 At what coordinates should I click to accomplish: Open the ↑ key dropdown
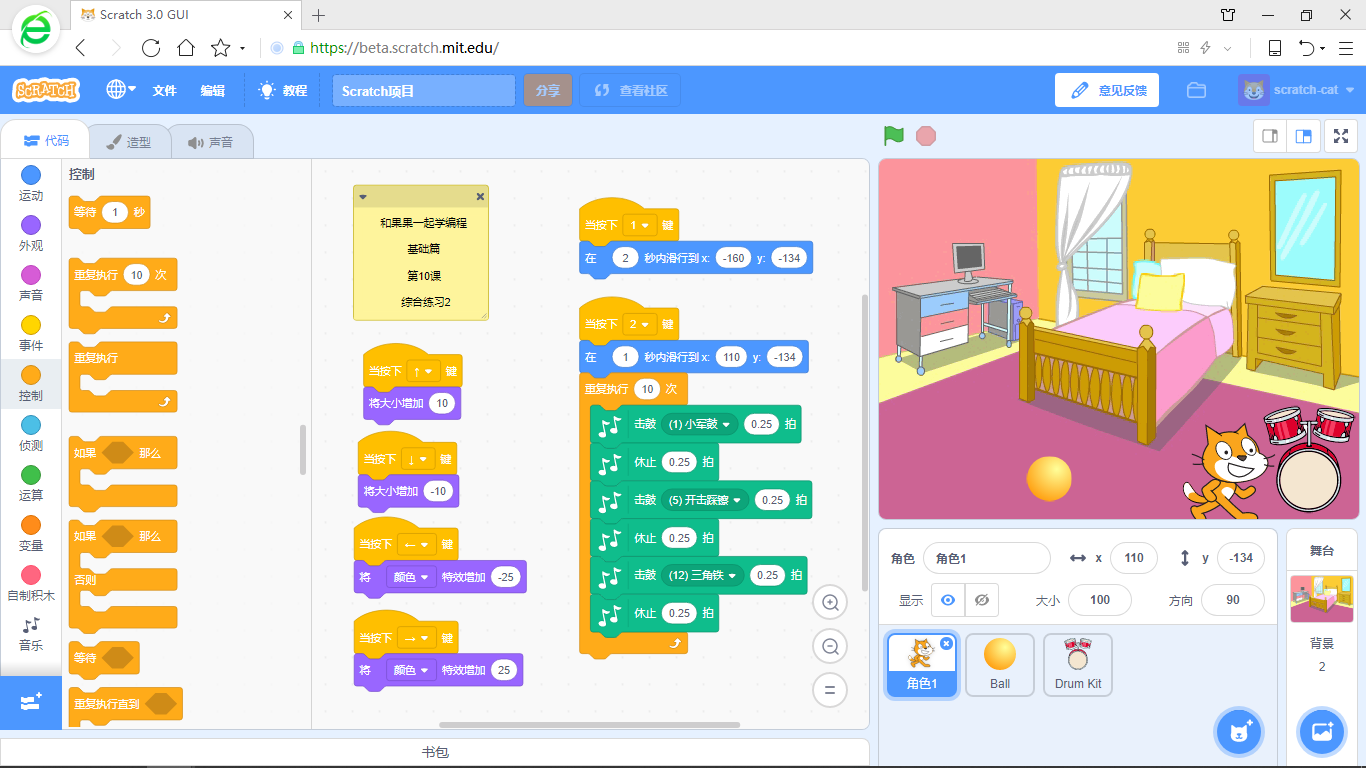pos(424,371)
